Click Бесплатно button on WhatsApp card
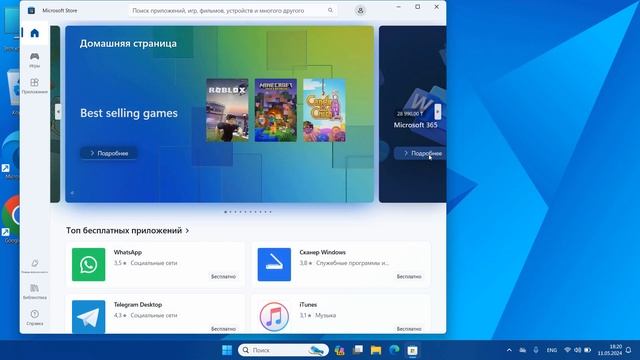Image resolution: width=640 pixels, height=360 pixels. (x=223, y=276)
